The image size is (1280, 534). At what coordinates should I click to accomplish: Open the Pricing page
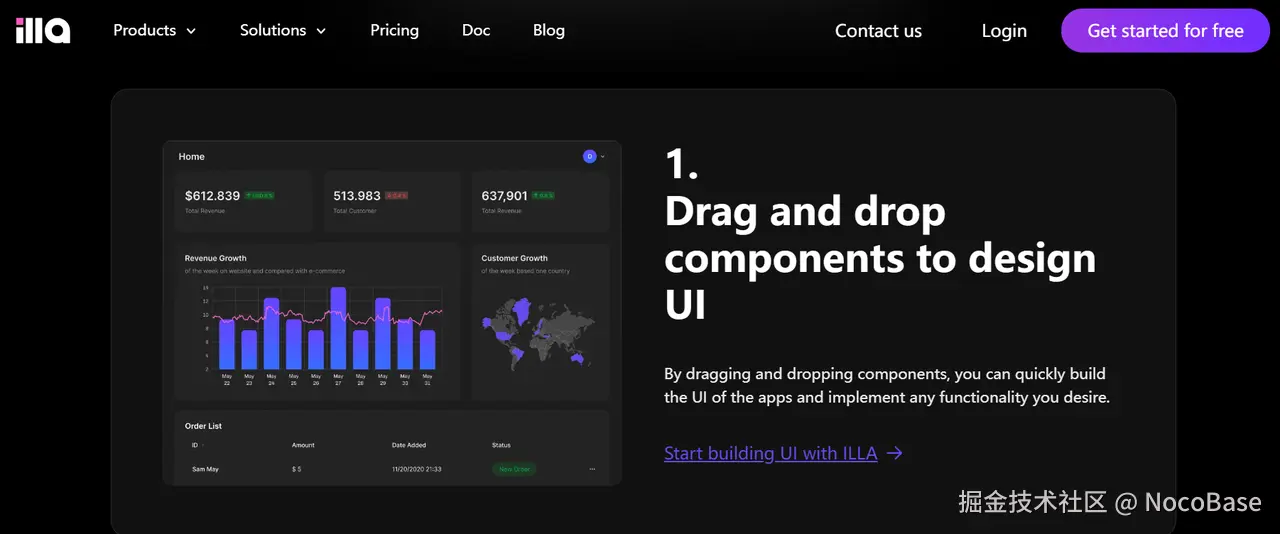(x=394, y=31)
